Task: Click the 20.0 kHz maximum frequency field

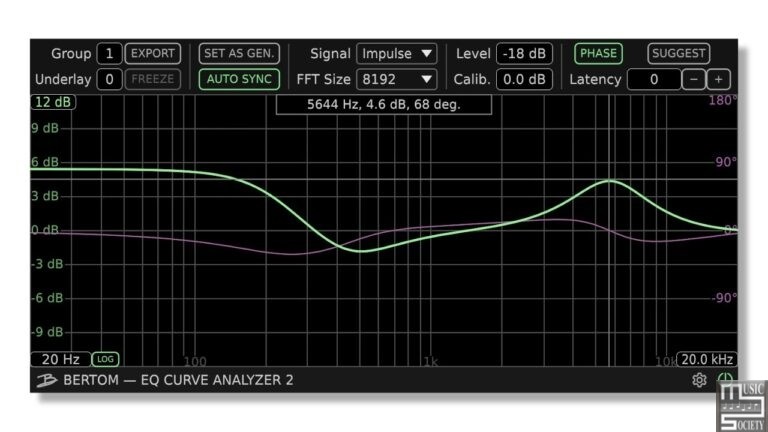Action: (707, 359)
